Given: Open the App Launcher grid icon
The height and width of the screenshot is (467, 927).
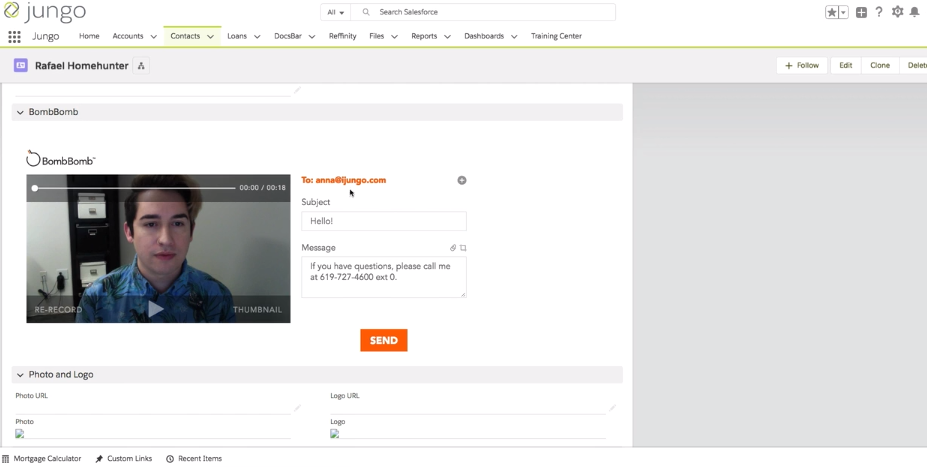Looking at the screenshot, I should coord(14,37).
